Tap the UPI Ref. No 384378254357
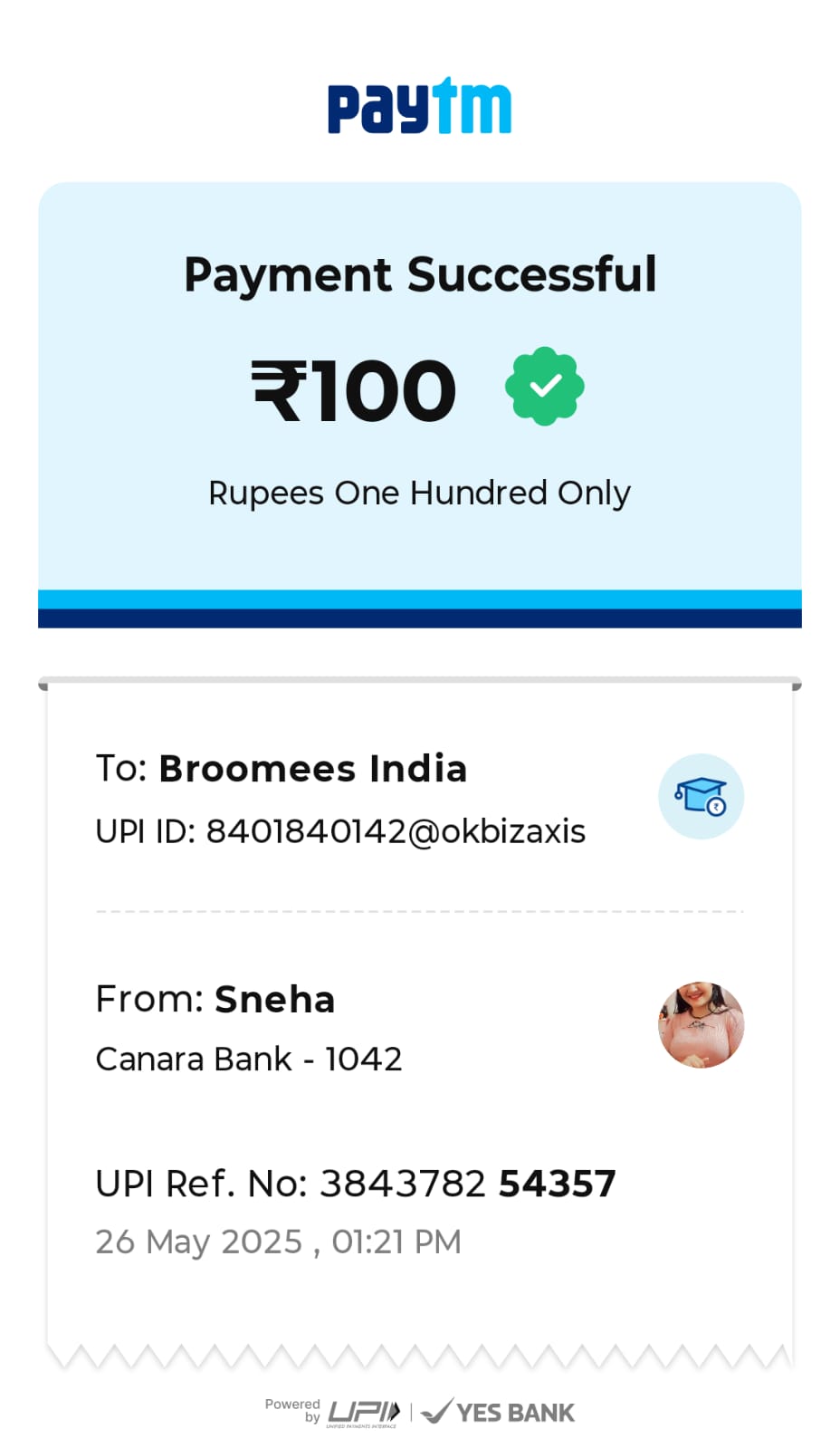 click(356, 1184)
